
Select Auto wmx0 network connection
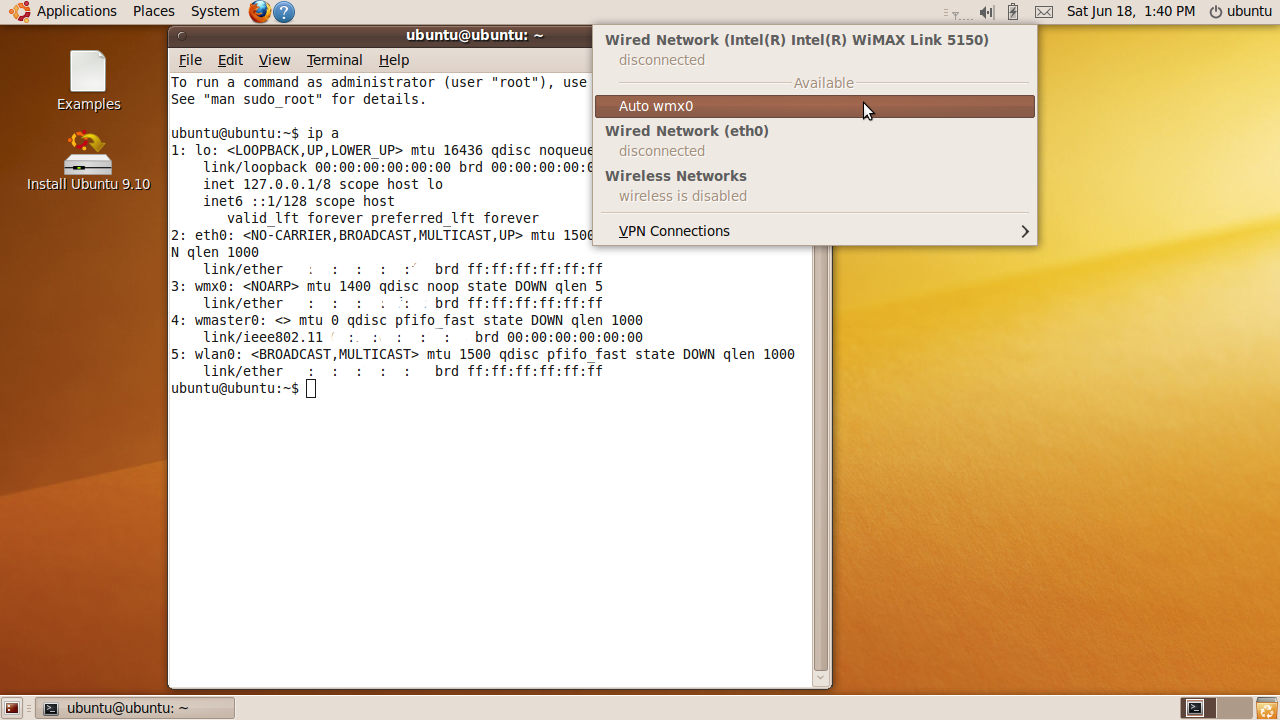(x=814, y=106)
